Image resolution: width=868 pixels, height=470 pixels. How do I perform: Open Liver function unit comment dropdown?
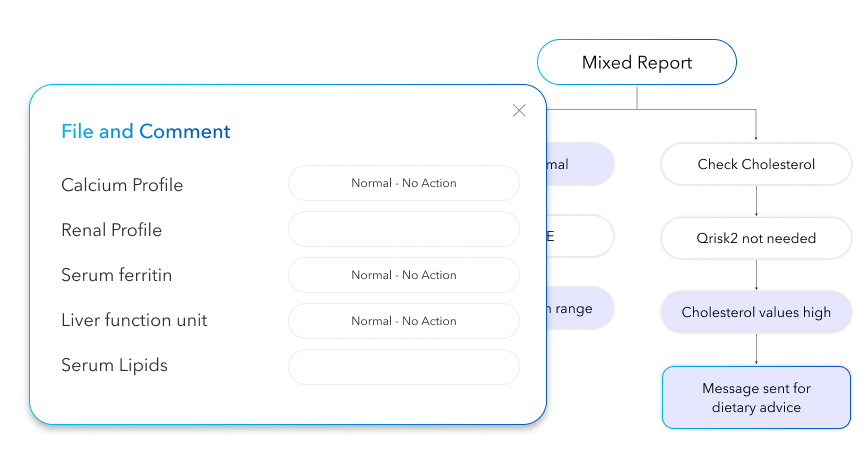click(x=403, y=321)
